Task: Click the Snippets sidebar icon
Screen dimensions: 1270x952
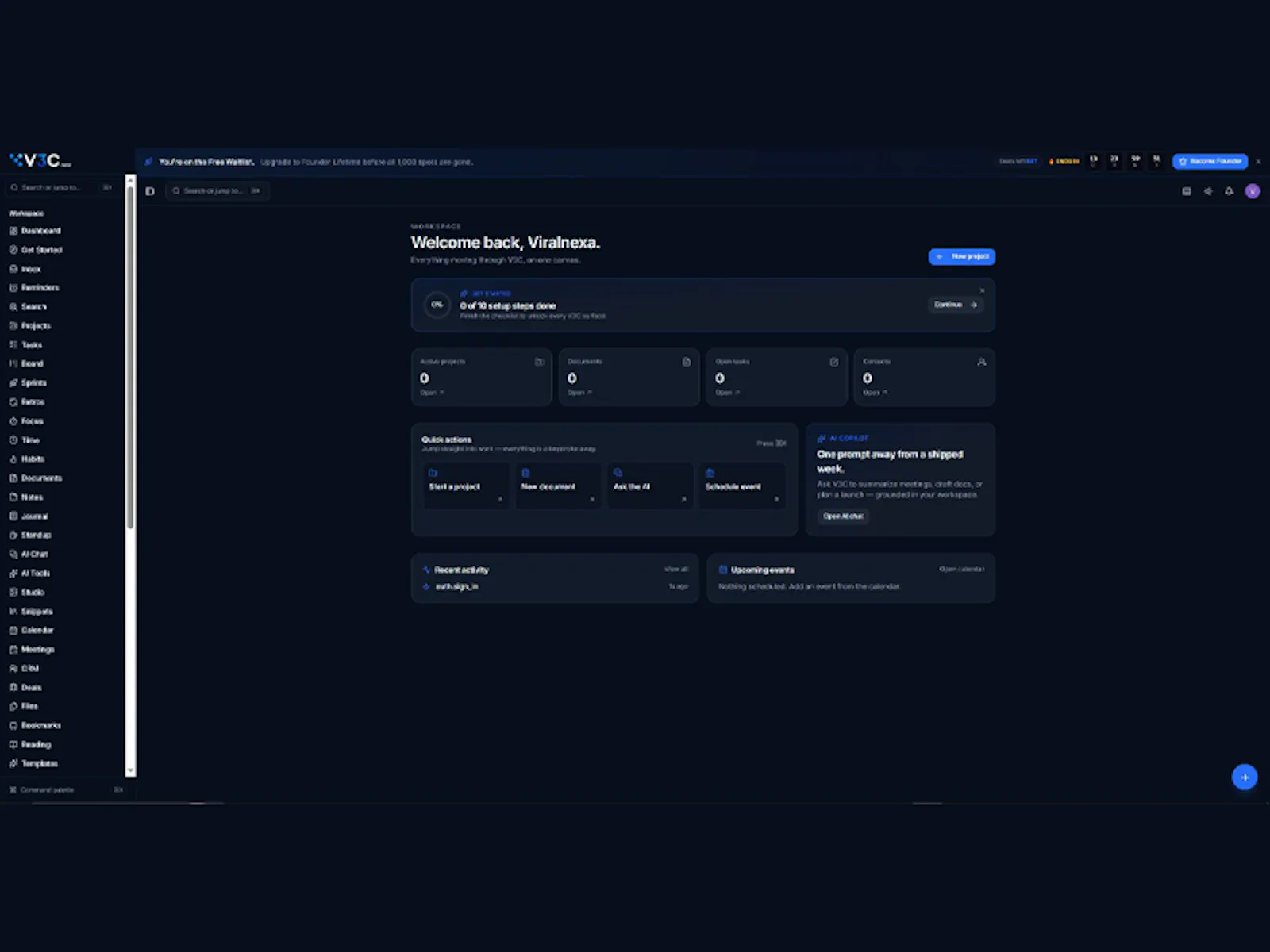Action: coord(13,612)
